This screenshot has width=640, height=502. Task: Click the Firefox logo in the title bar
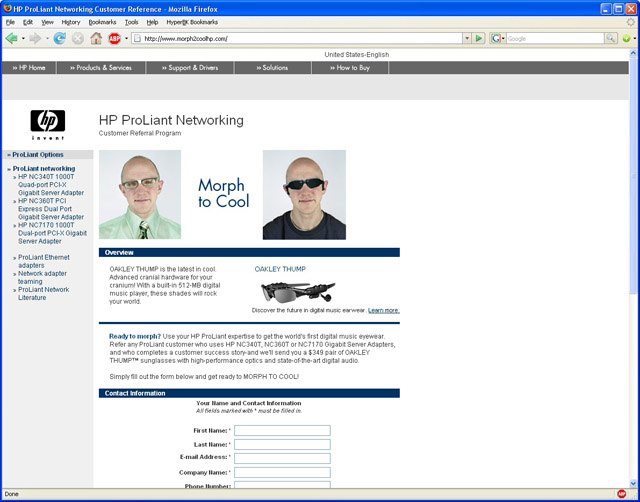tap(7, 9)
